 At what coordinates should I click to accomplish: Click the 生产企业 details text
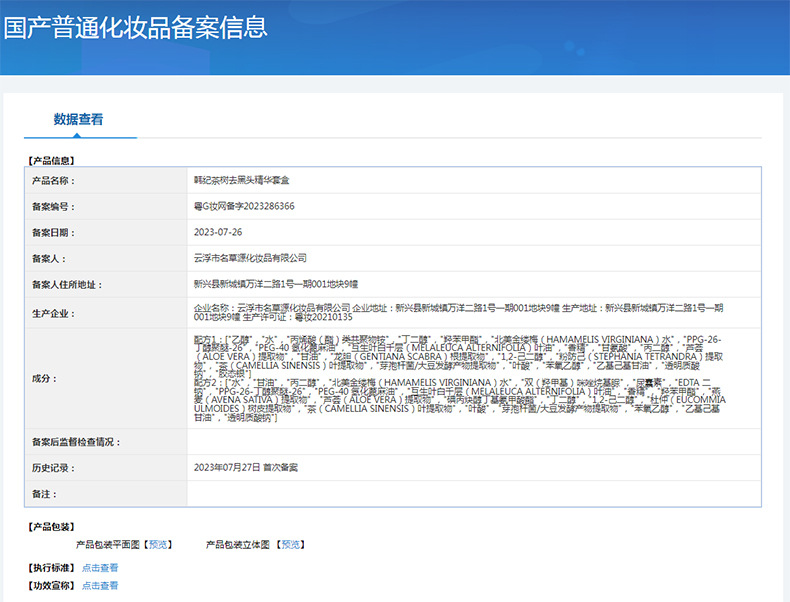pyautogui.click(x=458, y=311)
